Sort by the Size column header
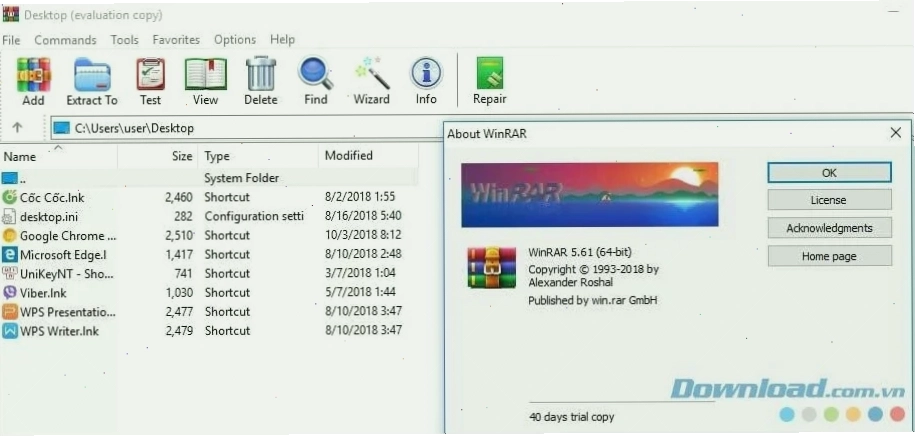The width and height of the screenshot is (915, 437). 158,156
